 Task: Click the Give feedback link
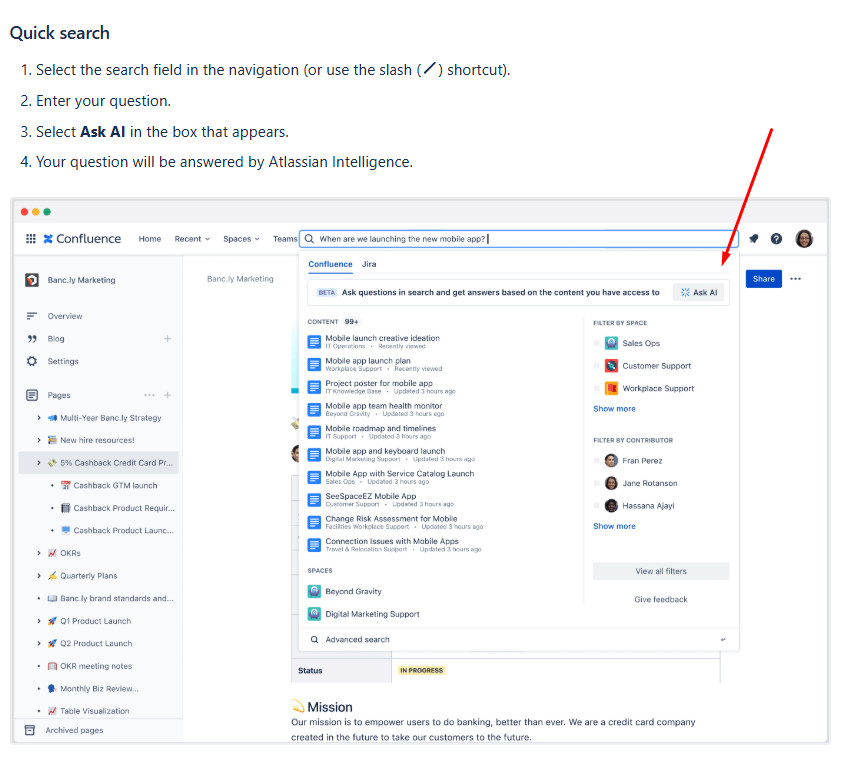661,599
